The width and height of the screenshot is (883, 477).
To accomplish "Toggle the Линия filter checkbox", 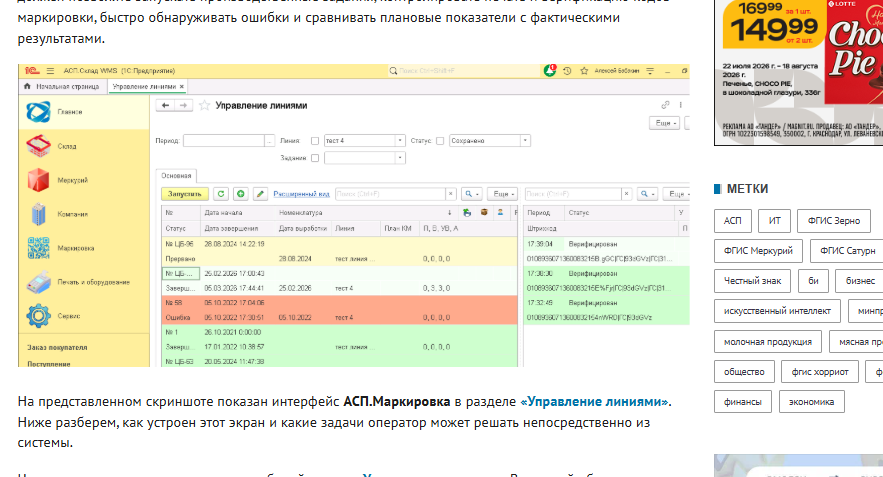I will click(315, 141).
